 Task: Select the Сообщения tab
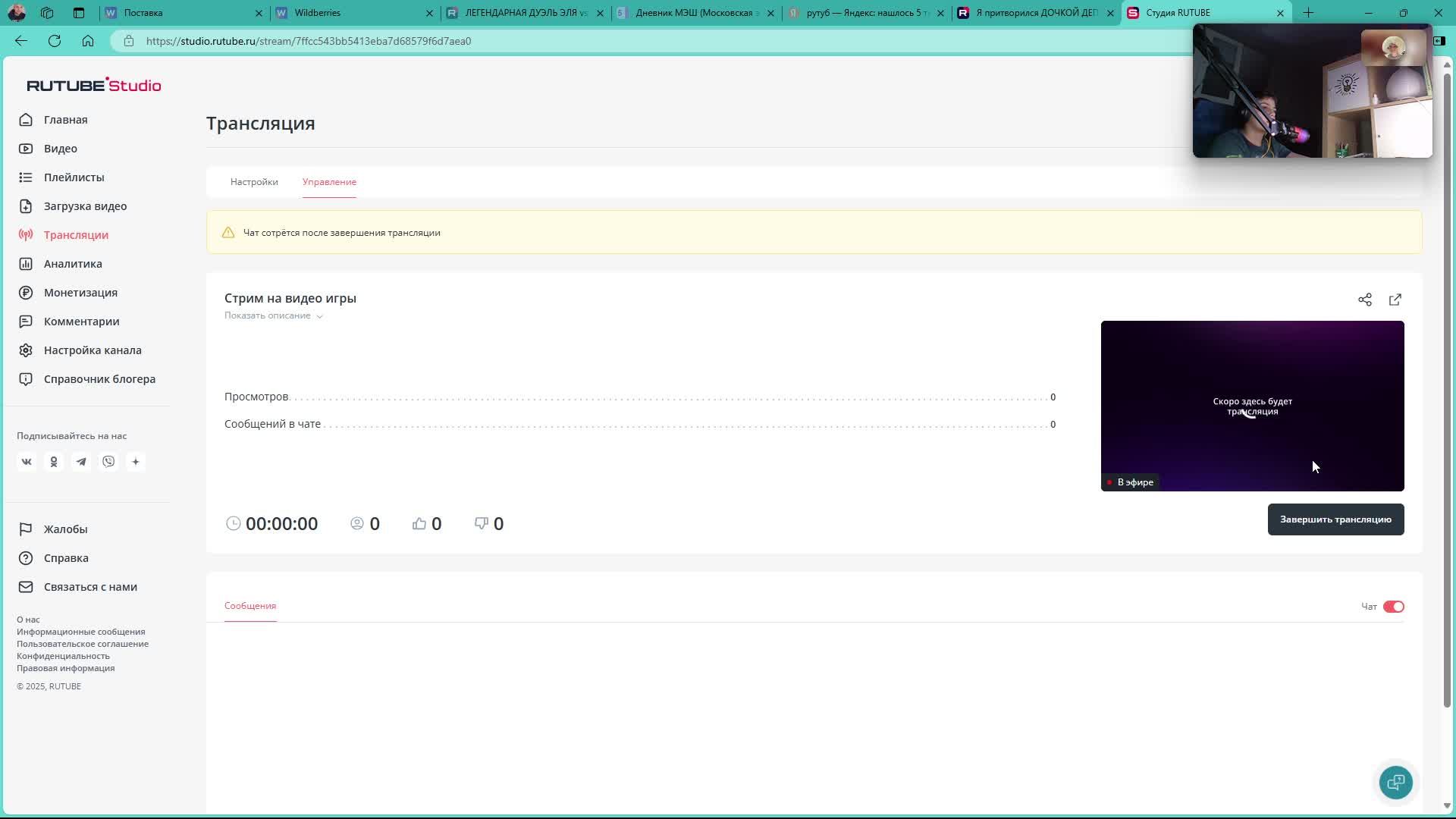tap(250, 606)
